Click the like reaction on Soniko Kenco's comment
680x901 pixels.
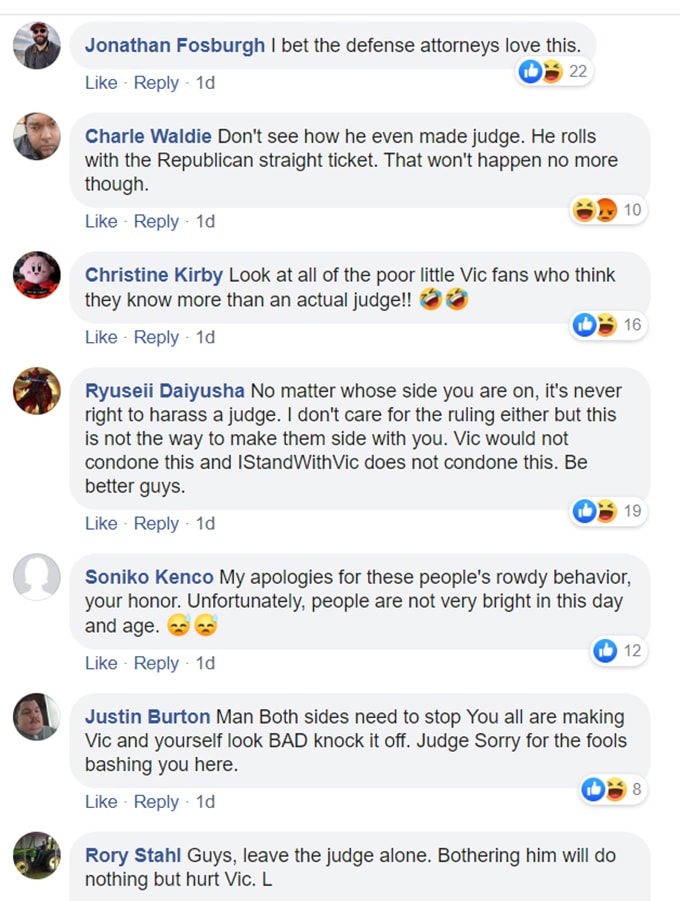(605, 651)
